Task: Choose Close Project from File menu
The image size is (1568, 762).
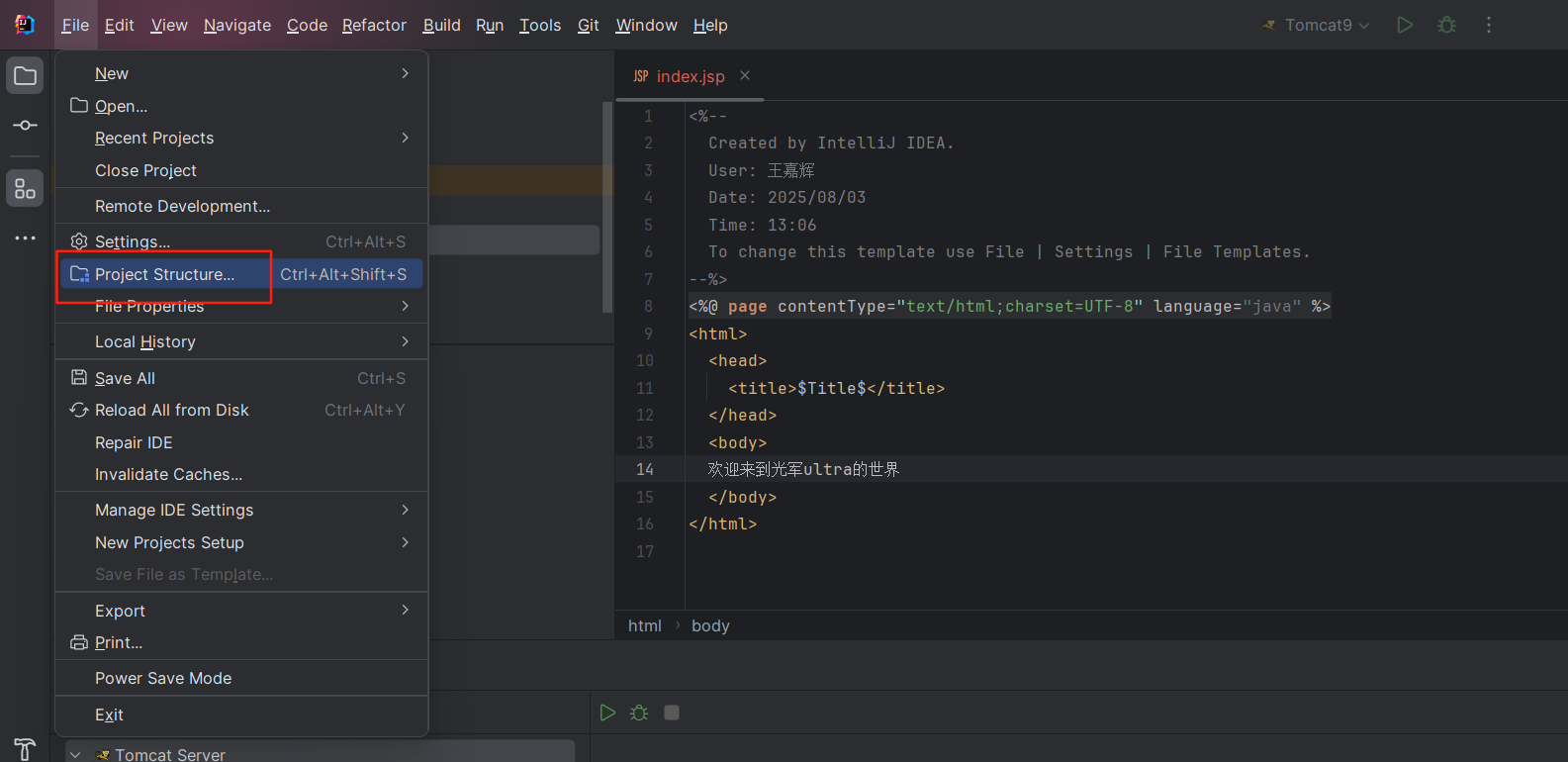Action: point(241,170)
